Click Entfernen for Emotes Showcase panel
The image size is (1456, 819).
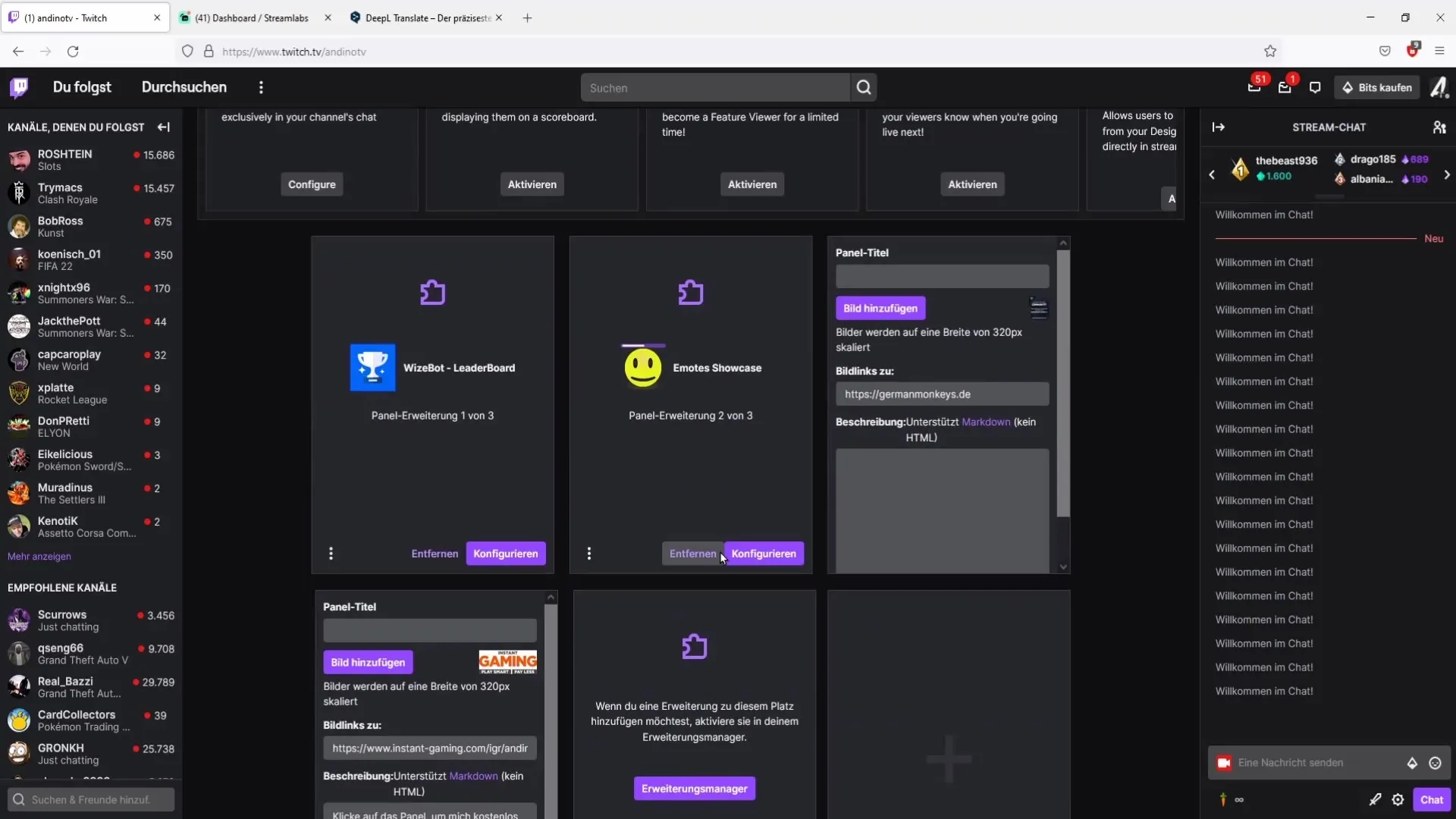coord(692,554)
